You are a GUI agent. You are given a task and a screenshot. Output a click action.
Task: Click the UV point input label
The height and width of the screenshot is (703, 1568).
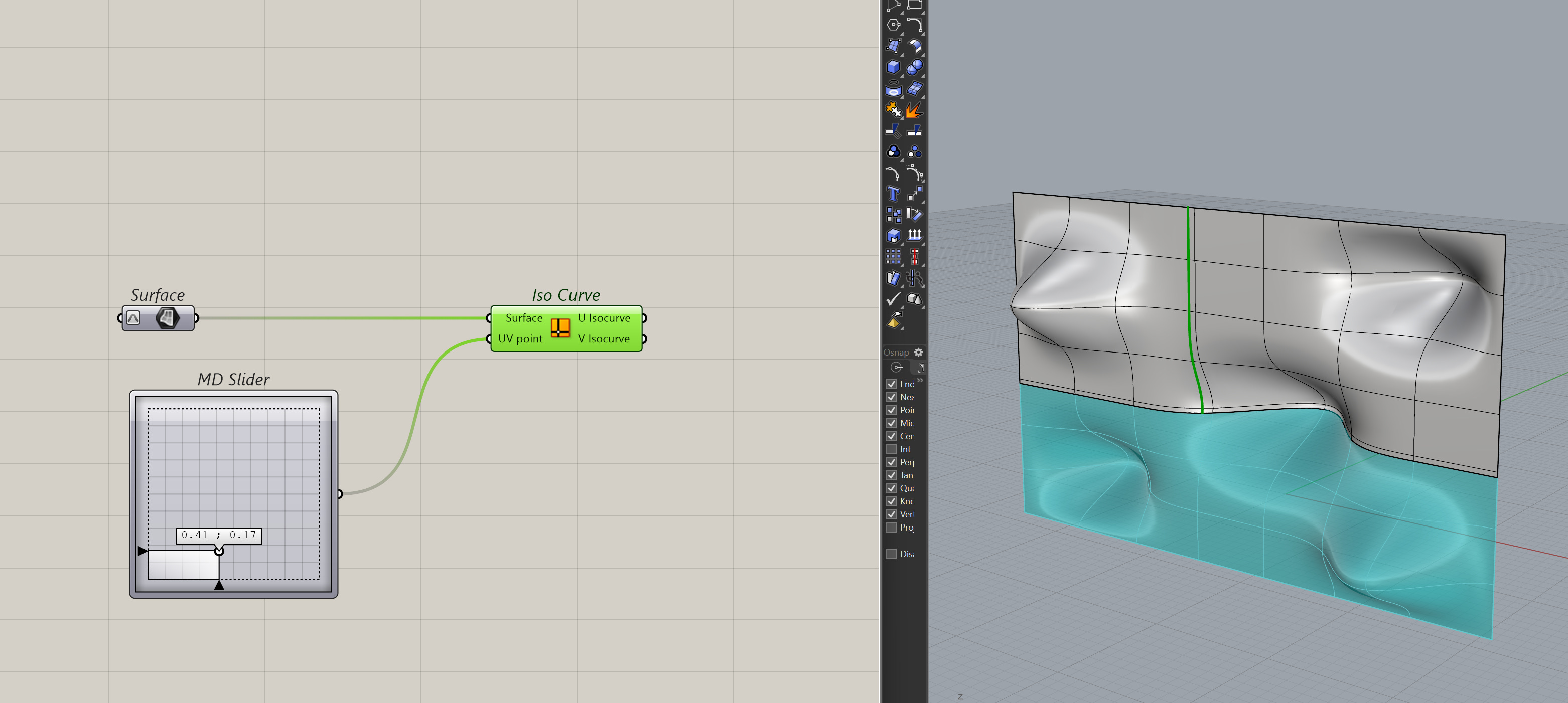tap(520, 339)
